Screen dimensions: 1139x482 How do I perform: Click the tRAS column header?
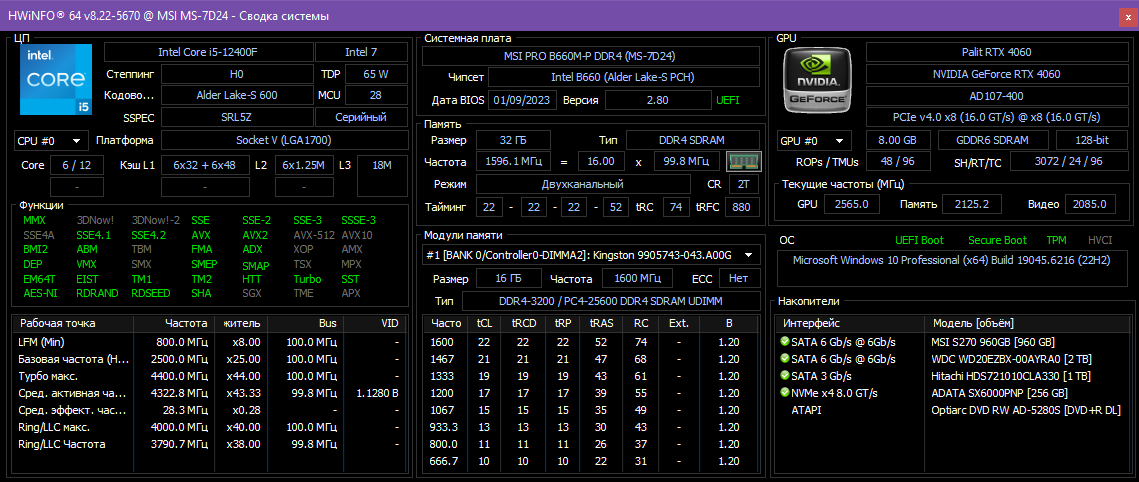[601, 323]
